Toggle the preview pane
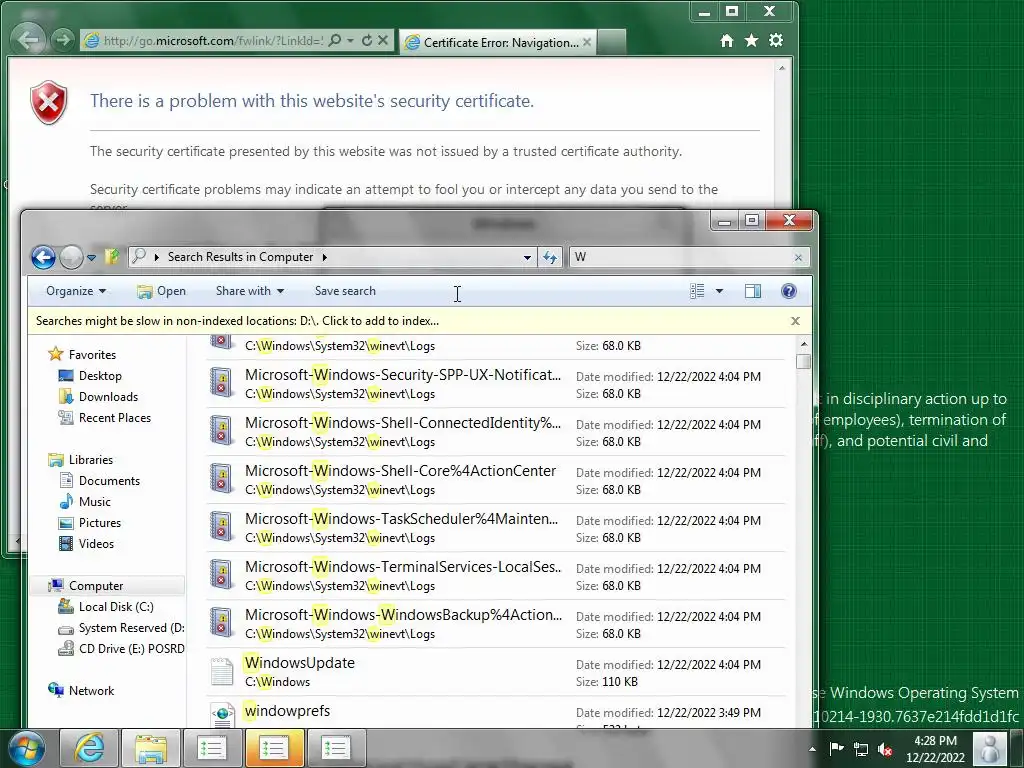Screen dimensions: 1024x768 (x=753, y=291)
